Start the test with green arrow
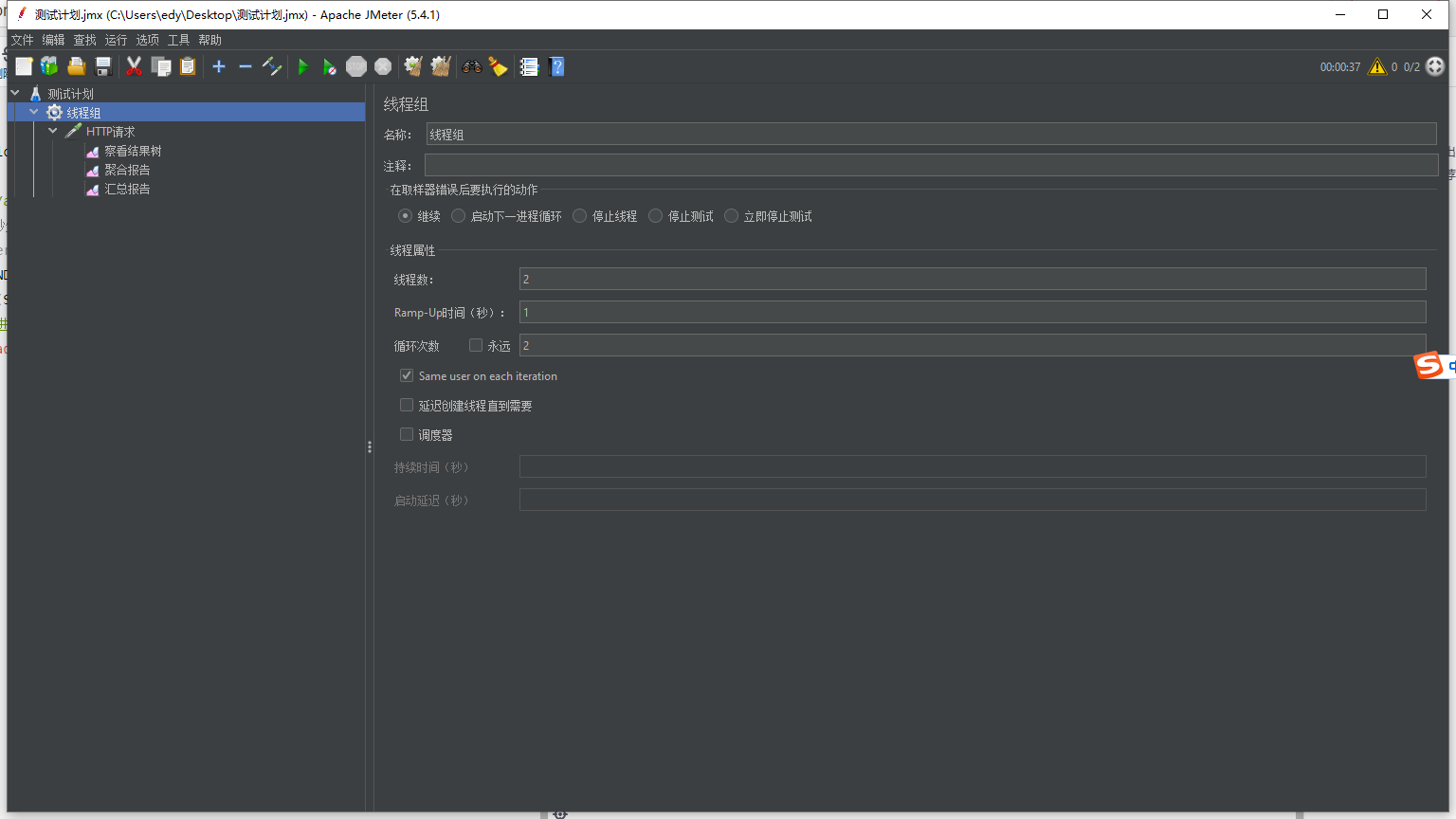This screenshot has height=819, width=1456. (303, 66)
